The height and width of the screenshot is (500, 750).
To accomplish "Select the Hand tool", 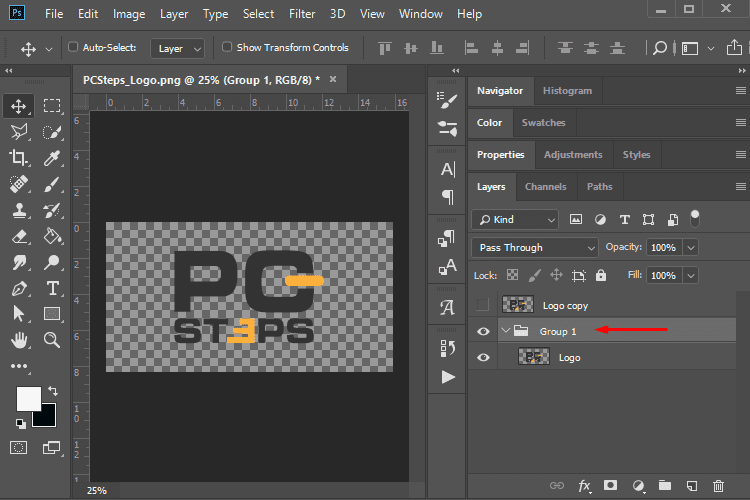I will (19, 340).
